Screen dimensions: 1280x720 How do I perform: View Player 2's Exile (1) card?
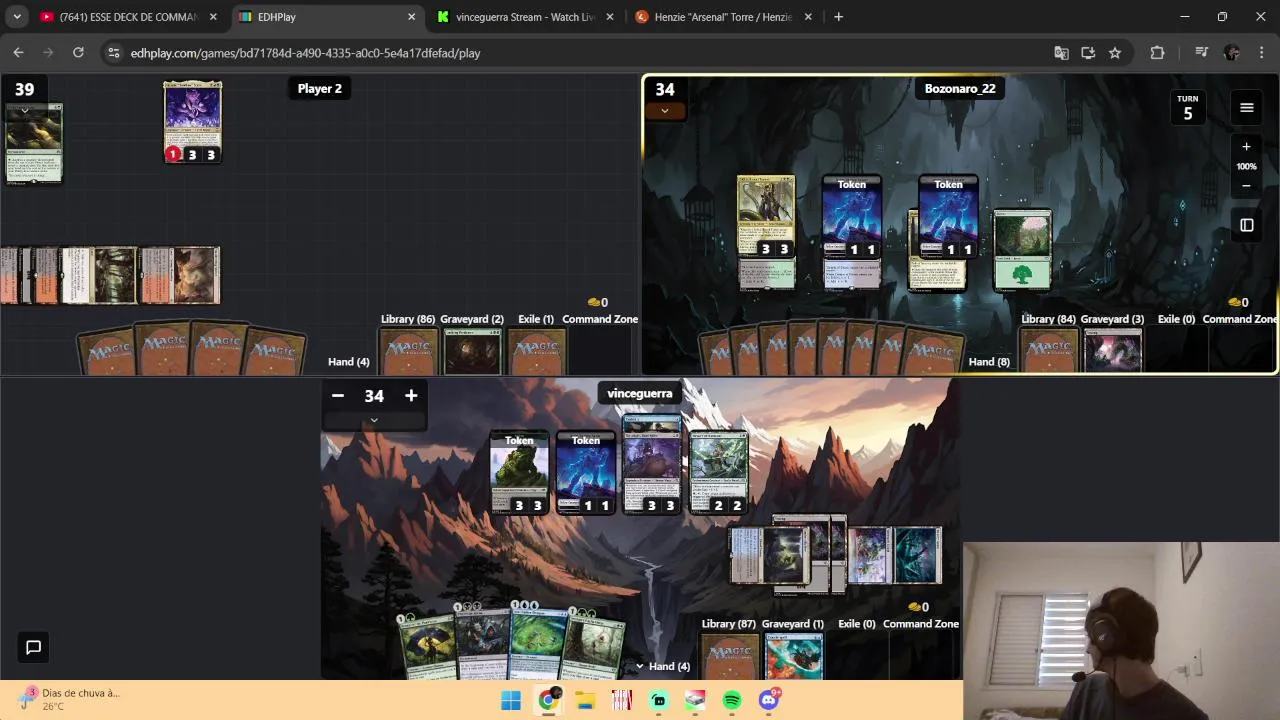point(536,350)
